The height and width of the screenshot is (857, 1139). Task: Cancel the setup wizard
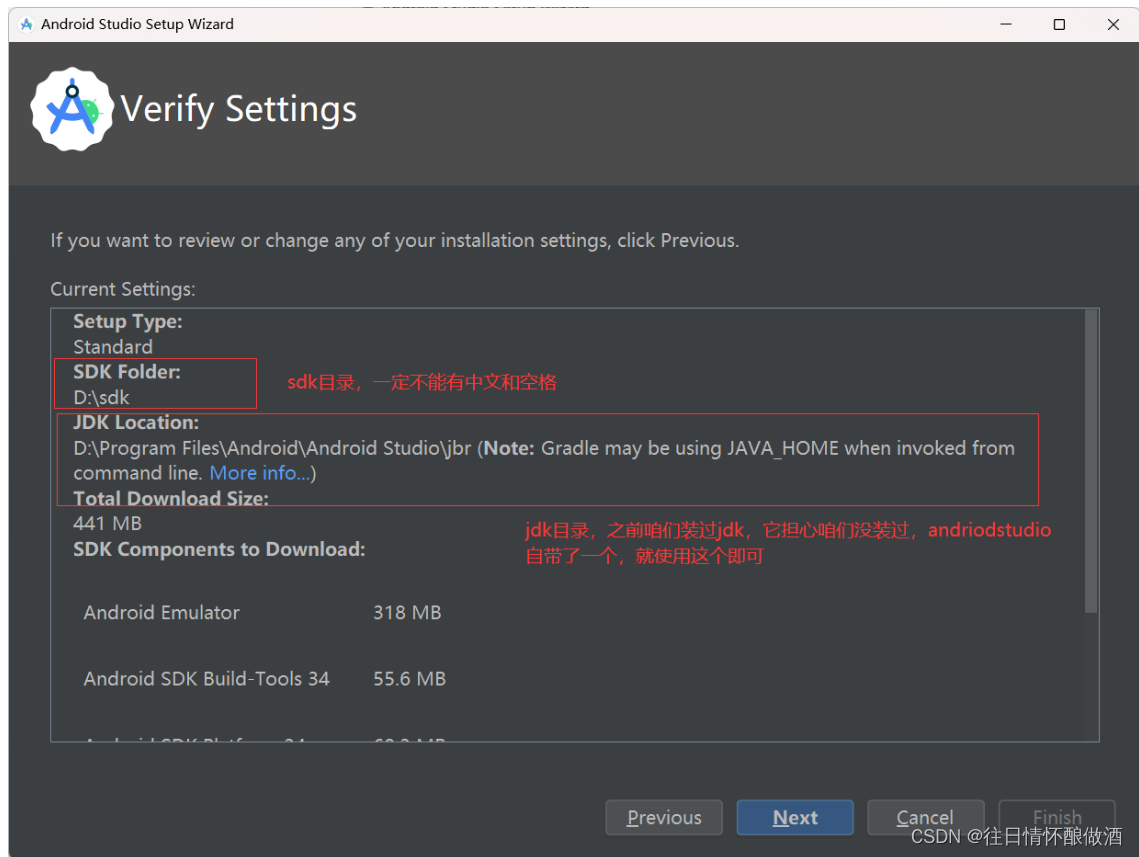click(x=925, y=818)
